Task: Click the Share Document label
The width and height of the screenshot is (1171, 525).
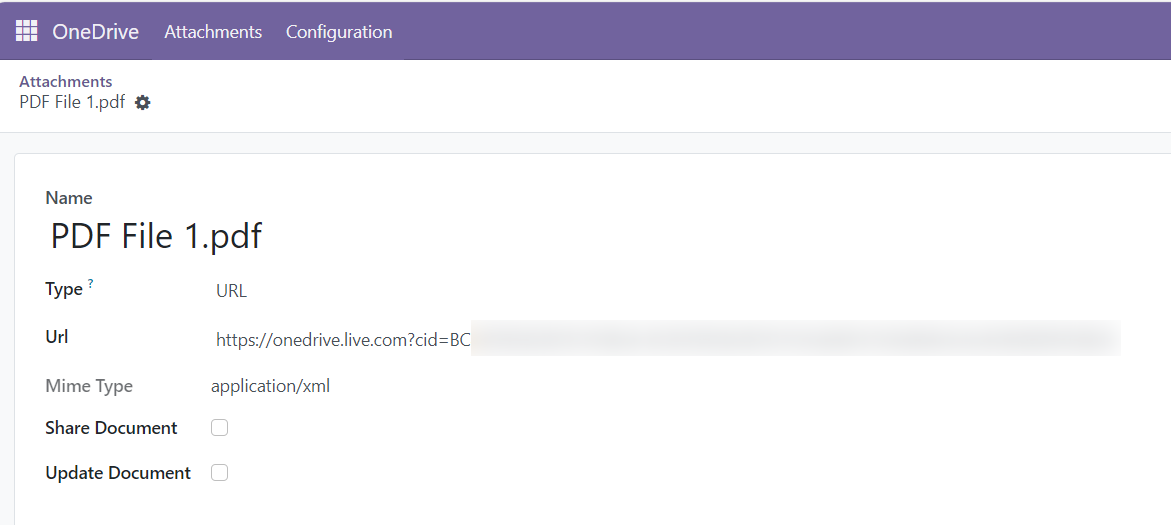Action: coord(111,428)
